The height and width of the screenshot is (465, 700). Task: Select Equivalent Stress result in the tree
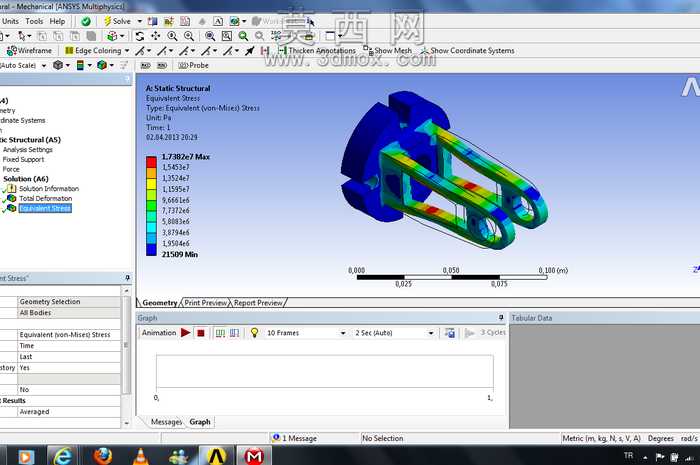tap(45, 208)
